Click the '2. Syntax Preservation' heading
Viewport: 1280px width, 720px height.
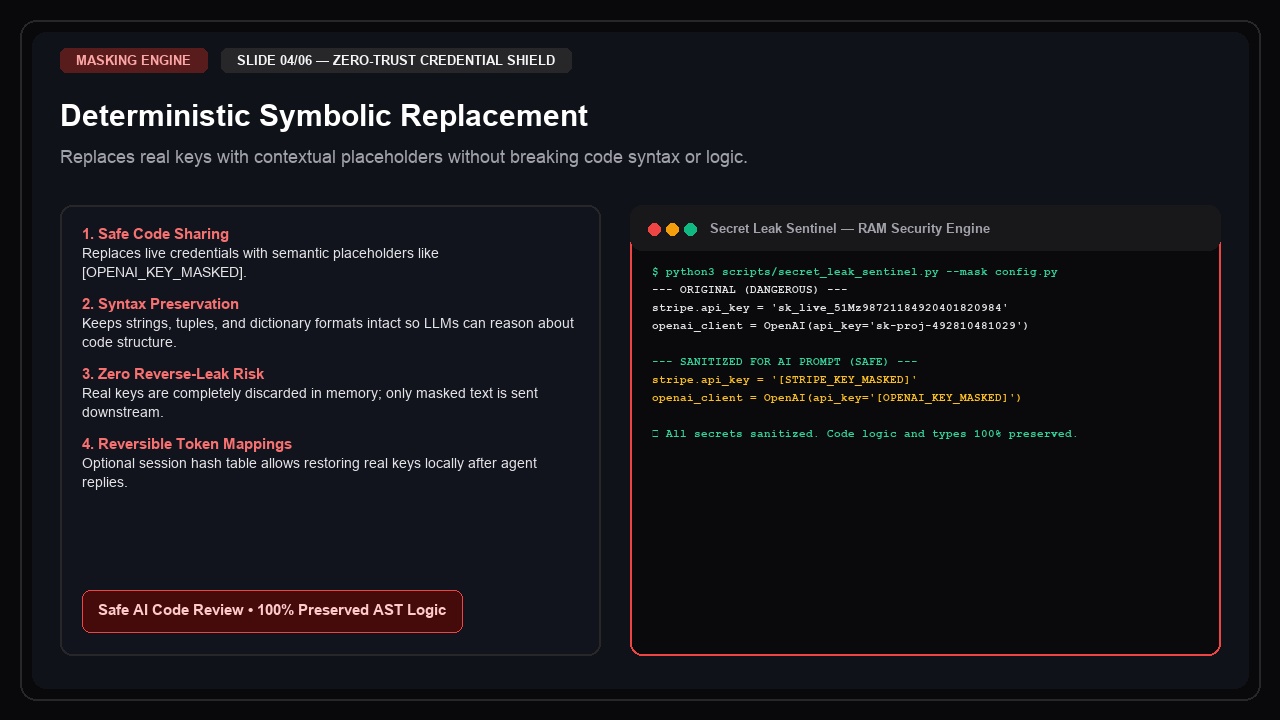[x=160, y=304]
